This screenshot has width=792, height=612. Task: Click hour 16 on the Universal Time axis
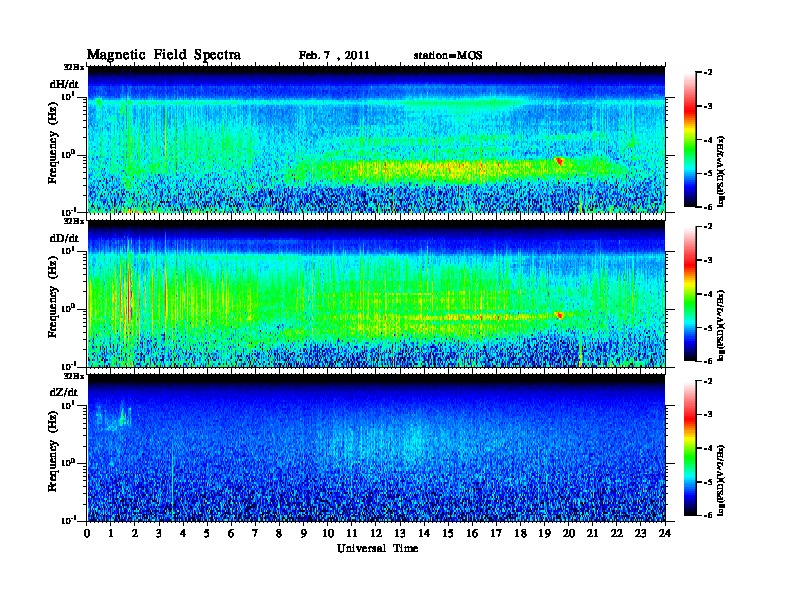[473, 533]
